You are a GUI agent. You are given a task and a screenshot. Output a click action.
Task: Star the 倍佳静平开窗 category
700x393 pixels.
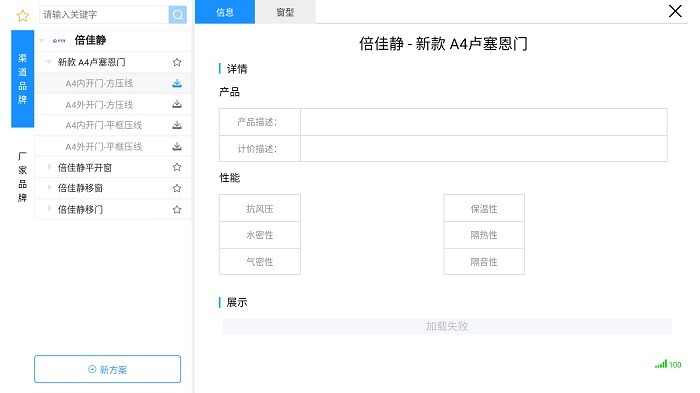[x=177, y=167]
